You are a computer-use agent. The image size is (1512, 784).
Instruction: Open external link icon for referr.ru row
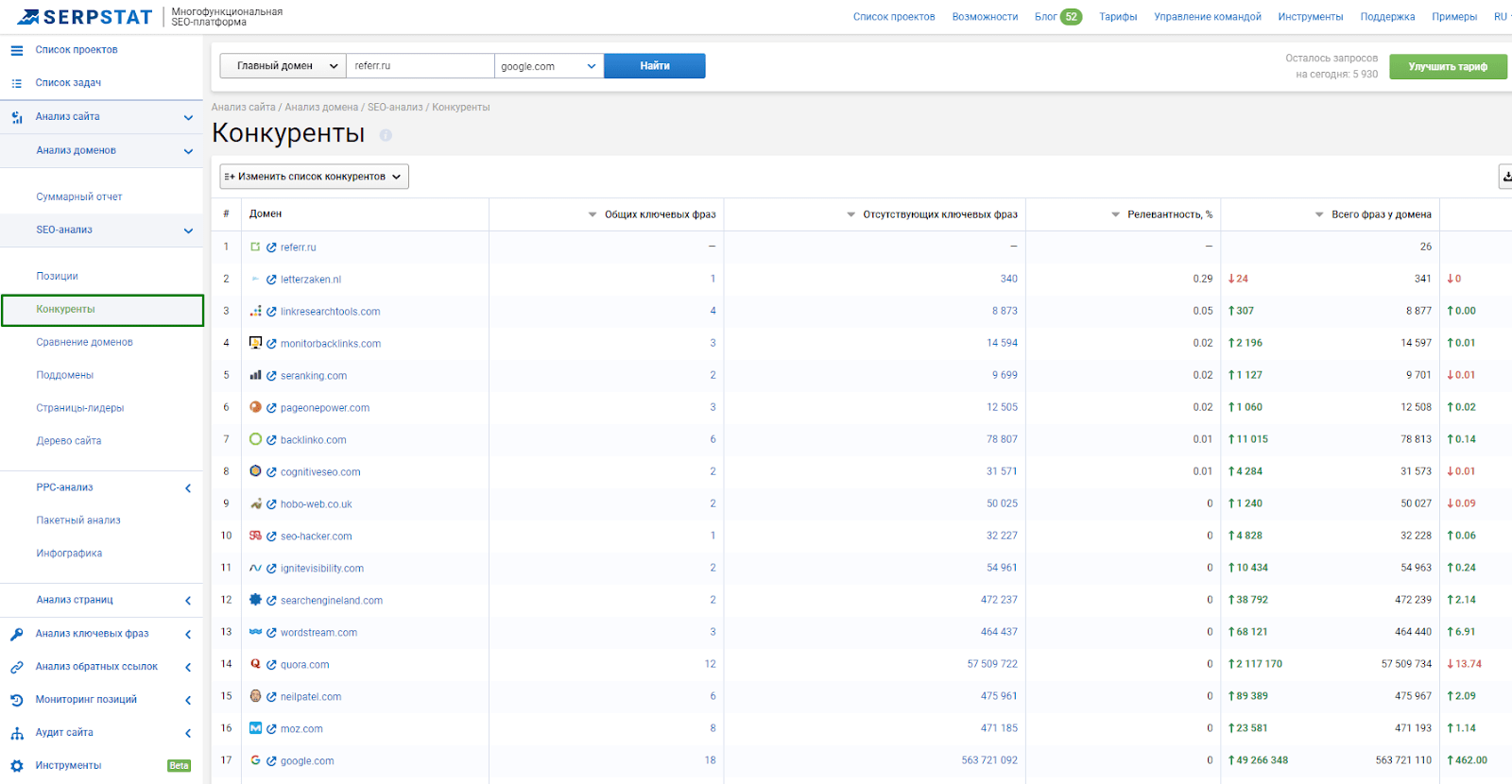[271, 247]
